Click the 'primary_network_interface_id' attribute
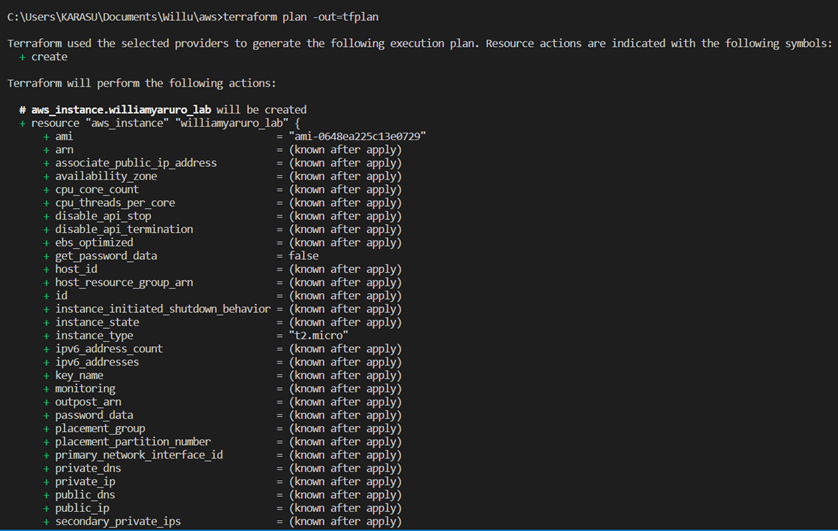Viewport: 838px width, 531px height. 139,455
